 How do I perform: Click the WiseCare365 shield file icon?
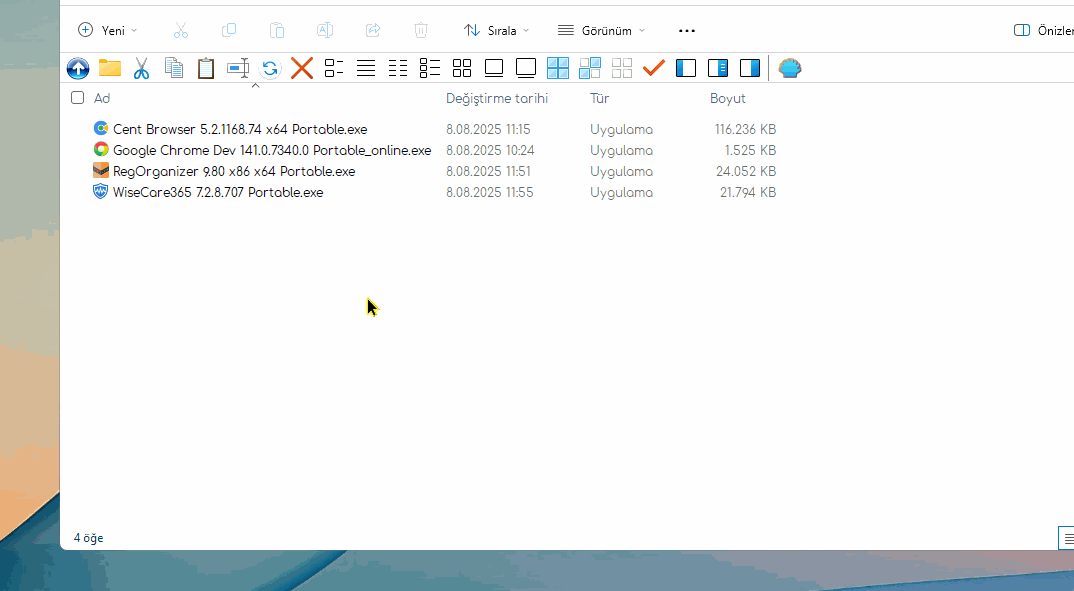pyautogui.click(x=101, y=192)
